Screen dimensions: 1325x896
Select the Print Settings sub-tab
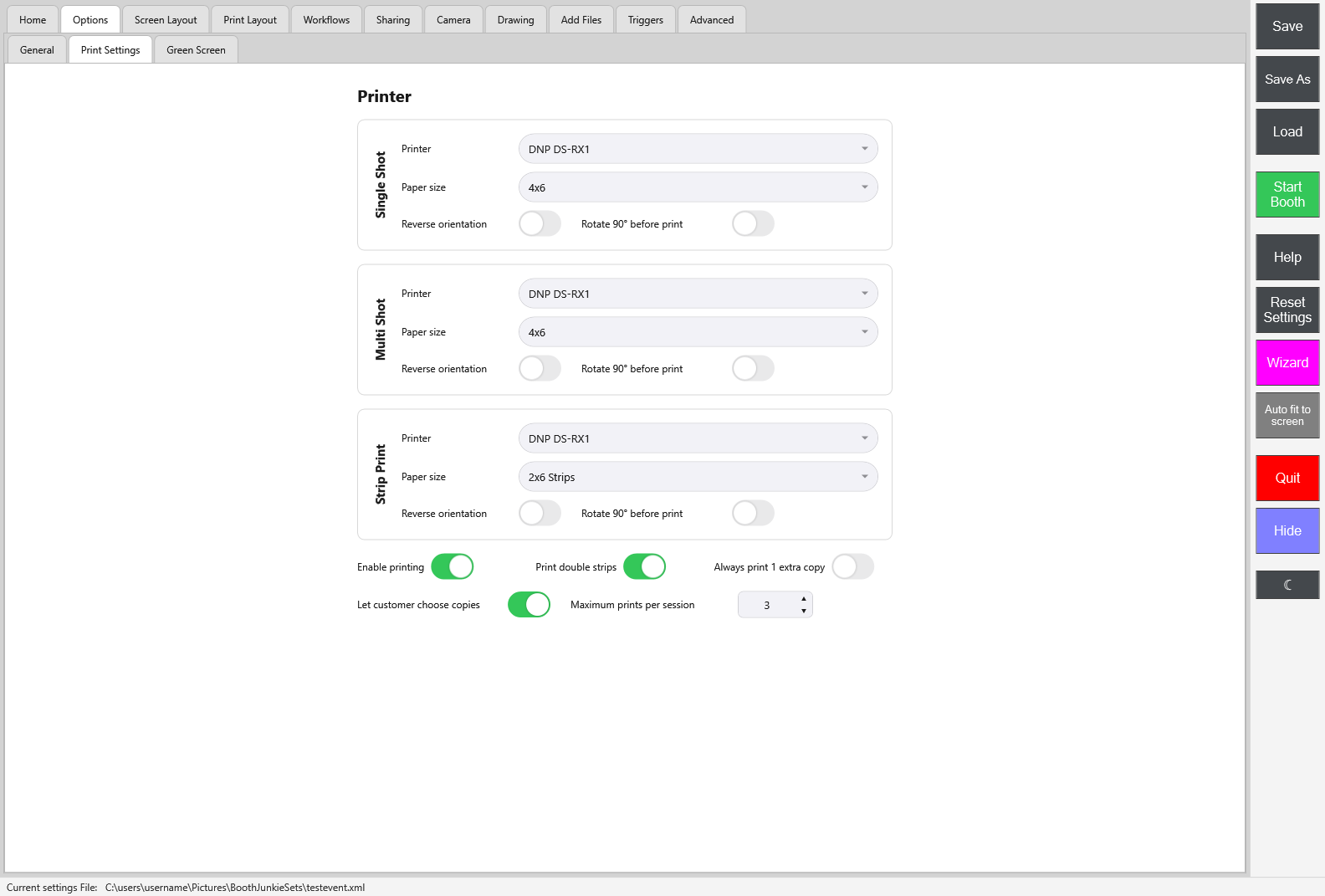[110, 49]
